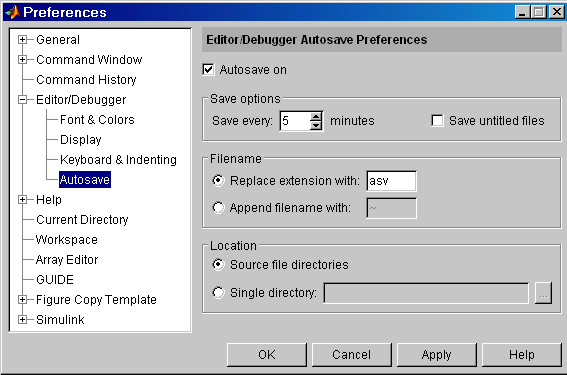
Task: Click the Apply button
Action: [x=436, y=355]
